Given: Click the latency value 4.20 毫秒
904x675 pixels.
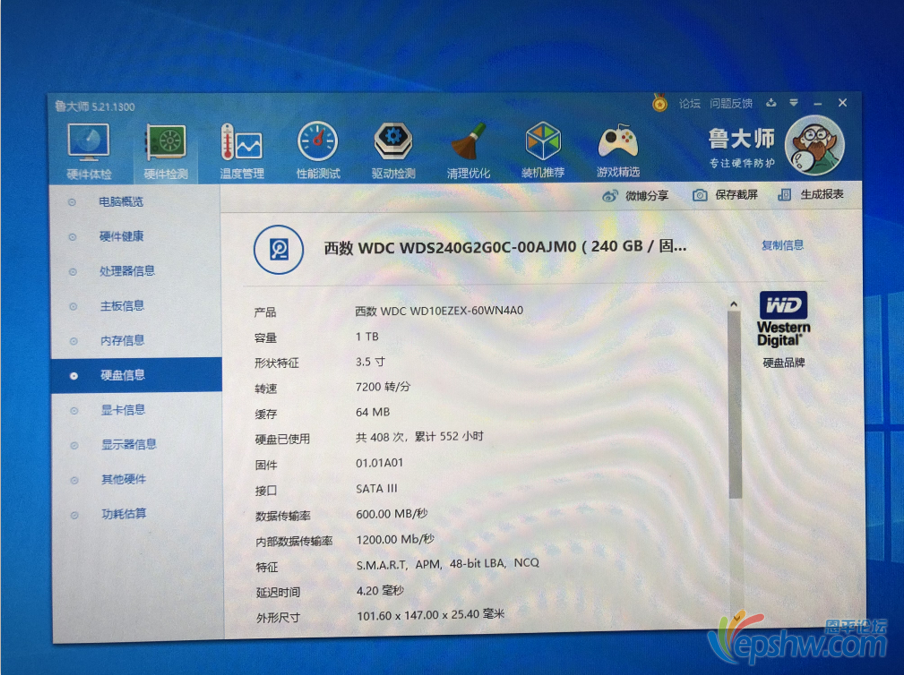Looking at the screenshot, I should (x=380, y=591).
